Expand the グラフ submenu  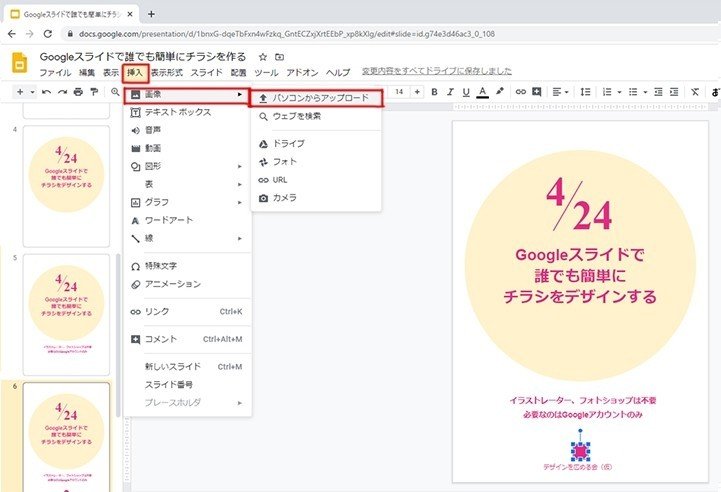pyautogui.click(x=188, y=202)
